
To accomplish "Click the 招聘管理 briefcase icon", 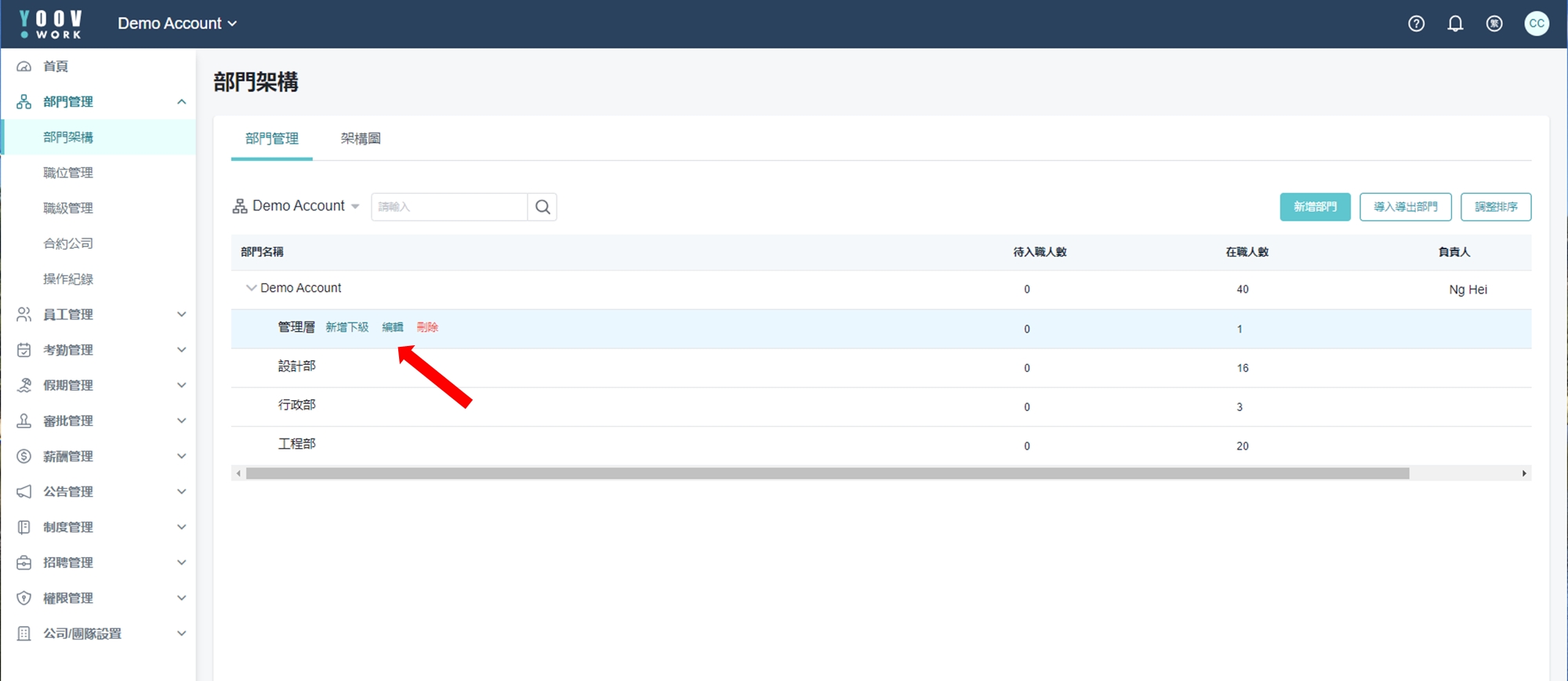I will tap(24, 563).
